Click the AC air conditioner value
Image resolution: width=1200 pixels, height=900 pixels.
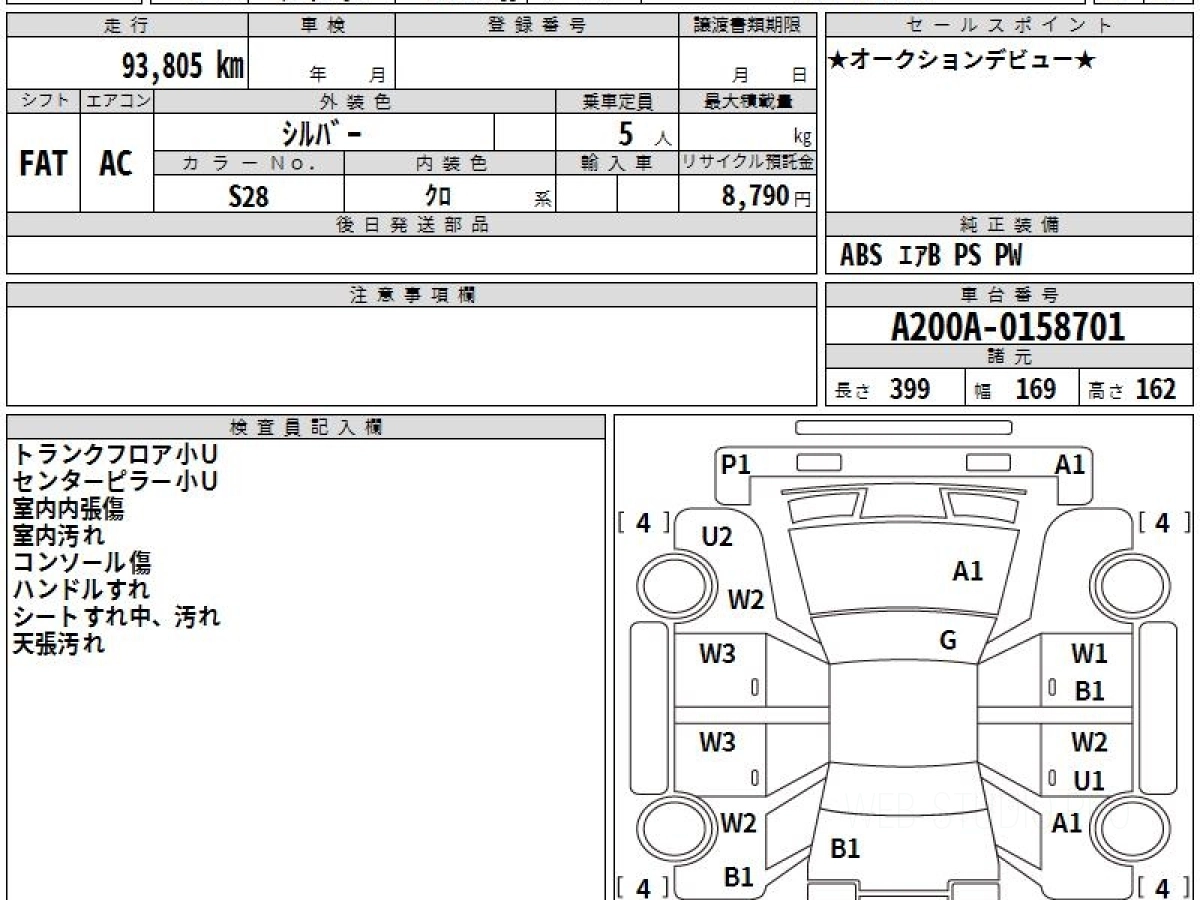pos(116,164)
